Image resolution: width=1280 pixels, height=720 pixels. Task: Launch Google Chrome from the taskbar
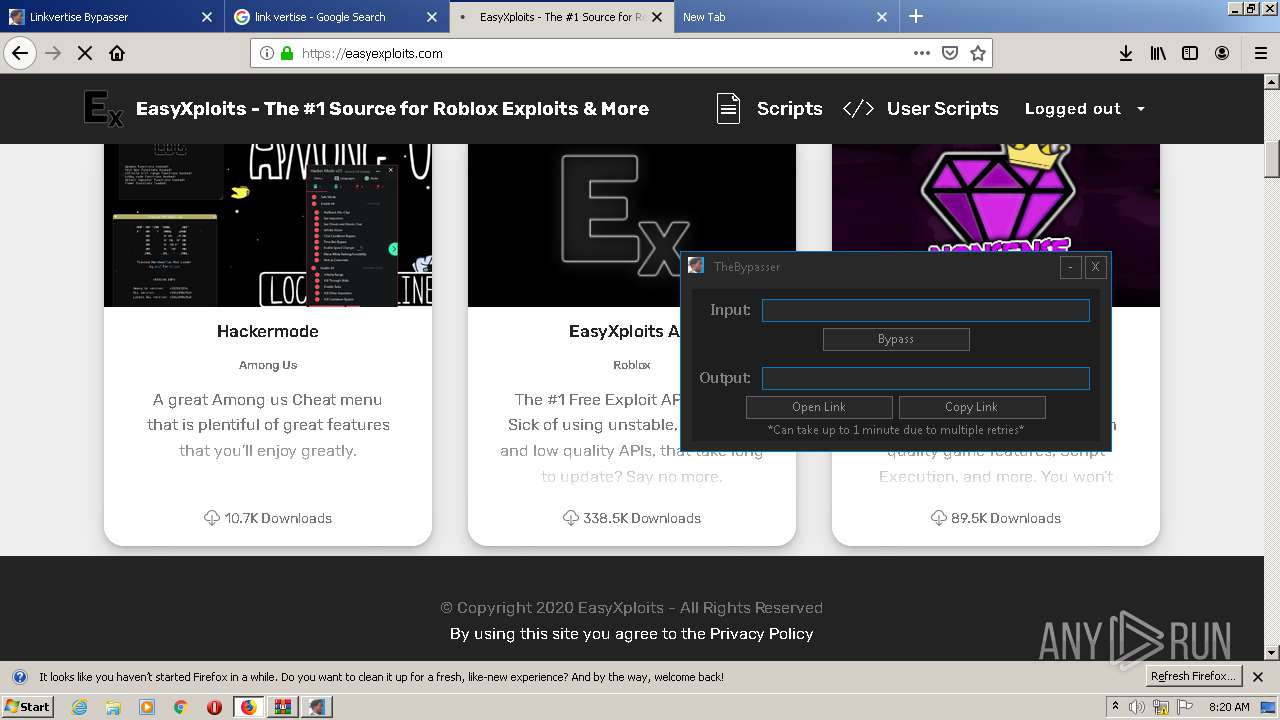click(x=180, y=707)
